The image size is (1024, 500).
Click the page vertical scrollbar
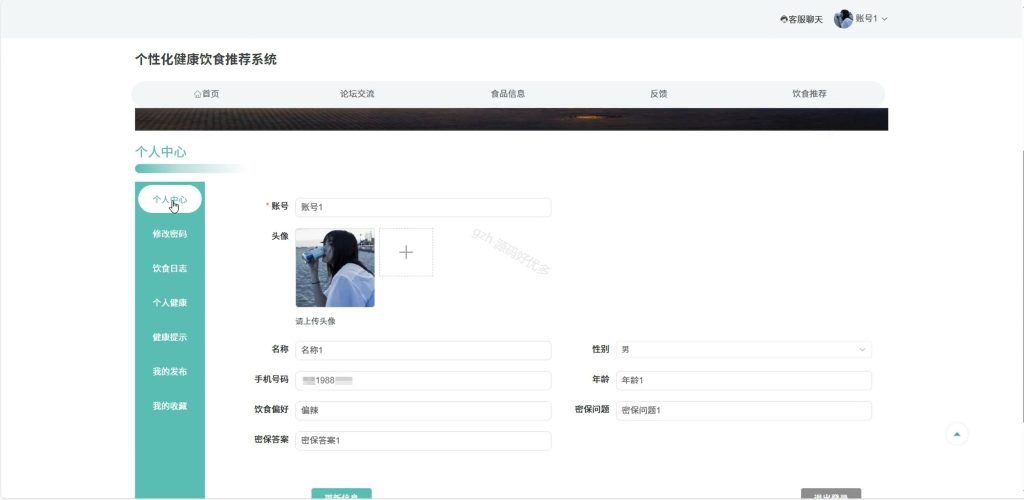[x=1021, y=285]
